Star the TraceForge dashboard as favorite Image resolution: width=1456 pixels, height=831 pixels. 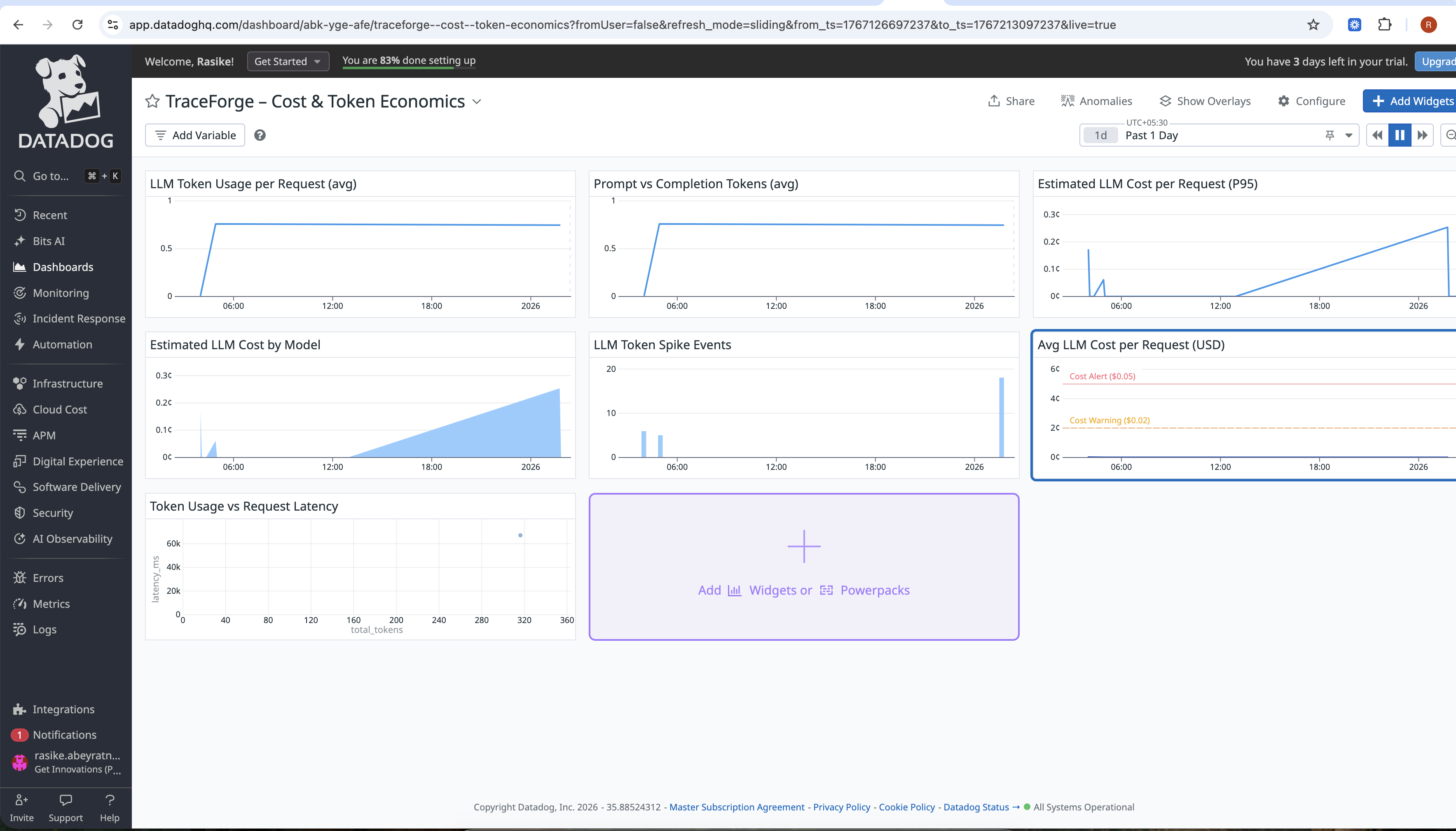[152, 101]
